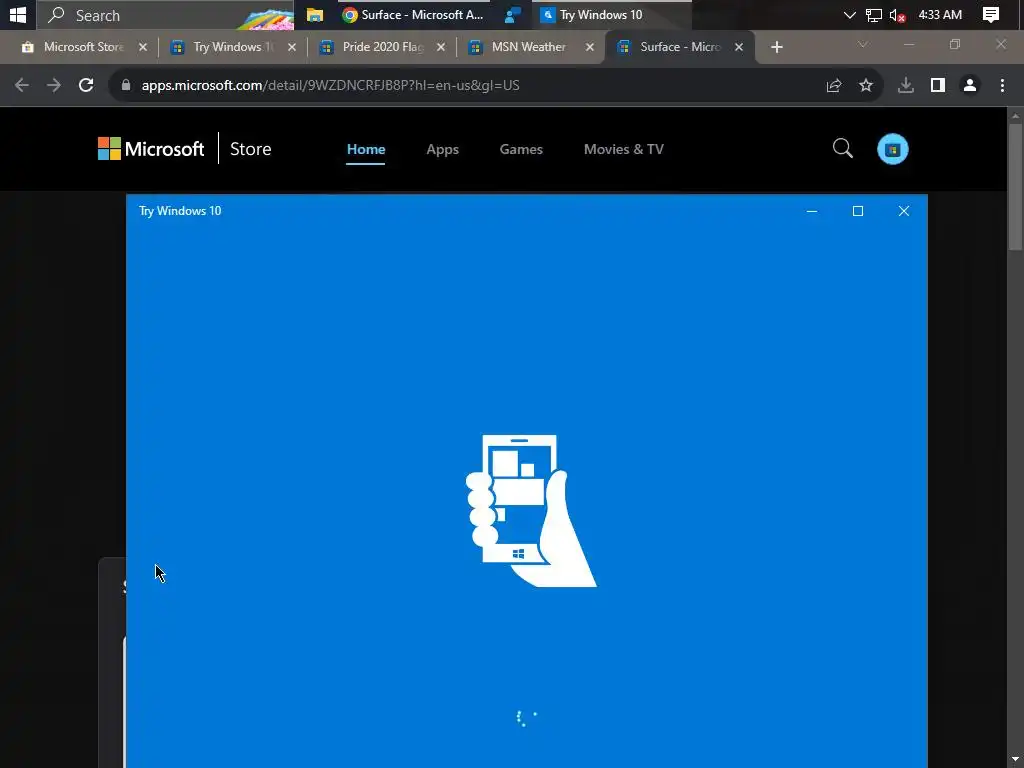
Task: Expand the hidden system tray icons chevron
Action: coord(849,14)
